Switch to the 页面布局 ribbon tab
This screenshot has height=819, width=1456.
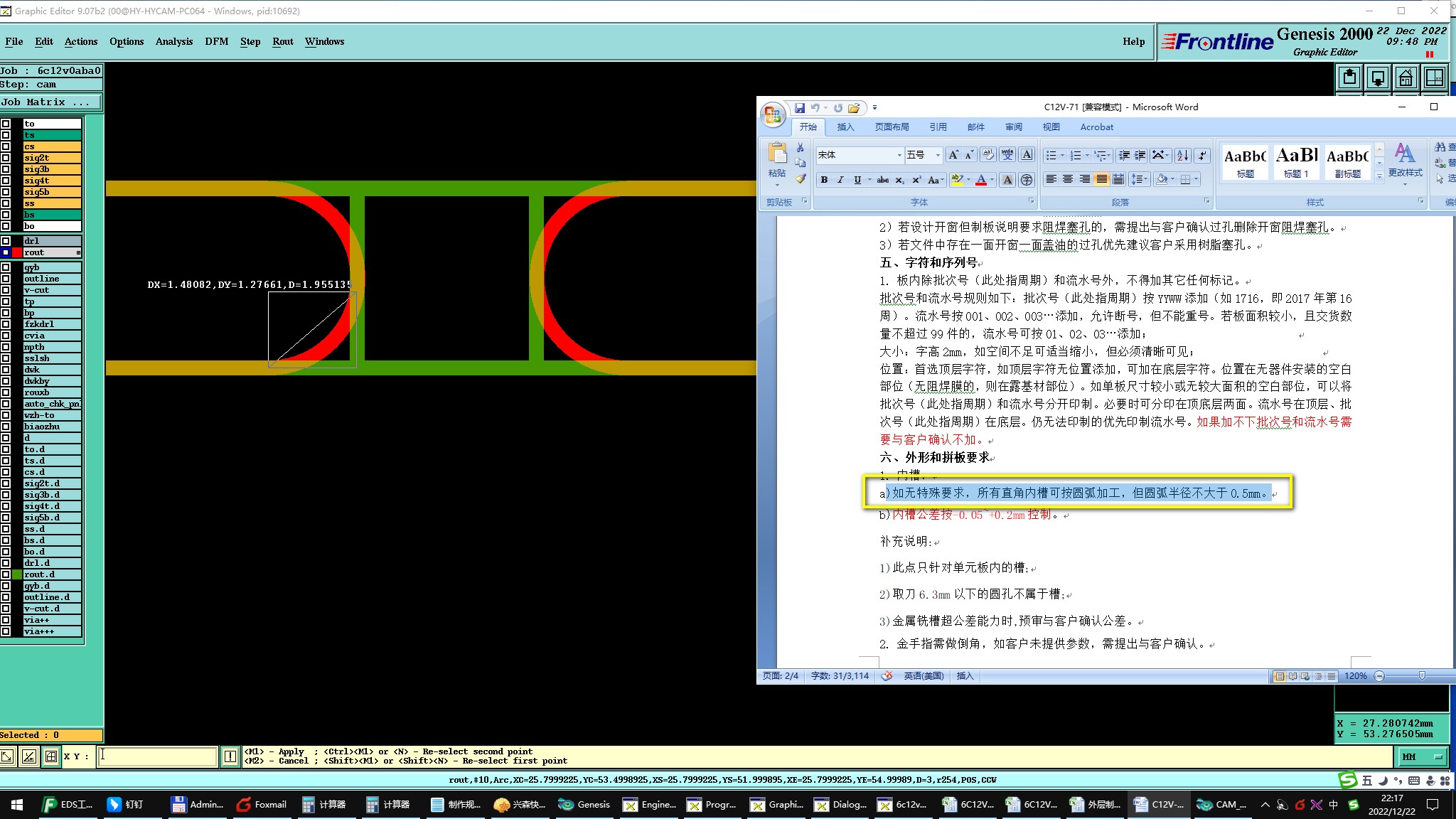click(892, 127)
